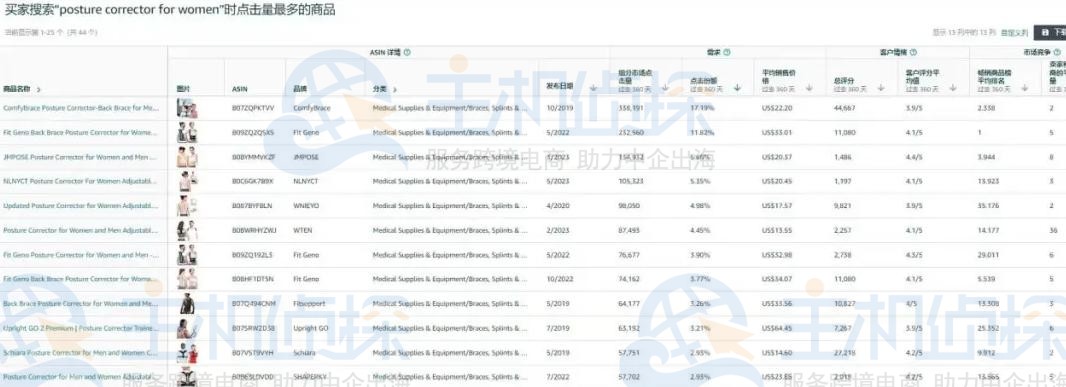1066x387 pixels.
Task: Sort by 细分市场点击量 column arrow
Action: 666,88
